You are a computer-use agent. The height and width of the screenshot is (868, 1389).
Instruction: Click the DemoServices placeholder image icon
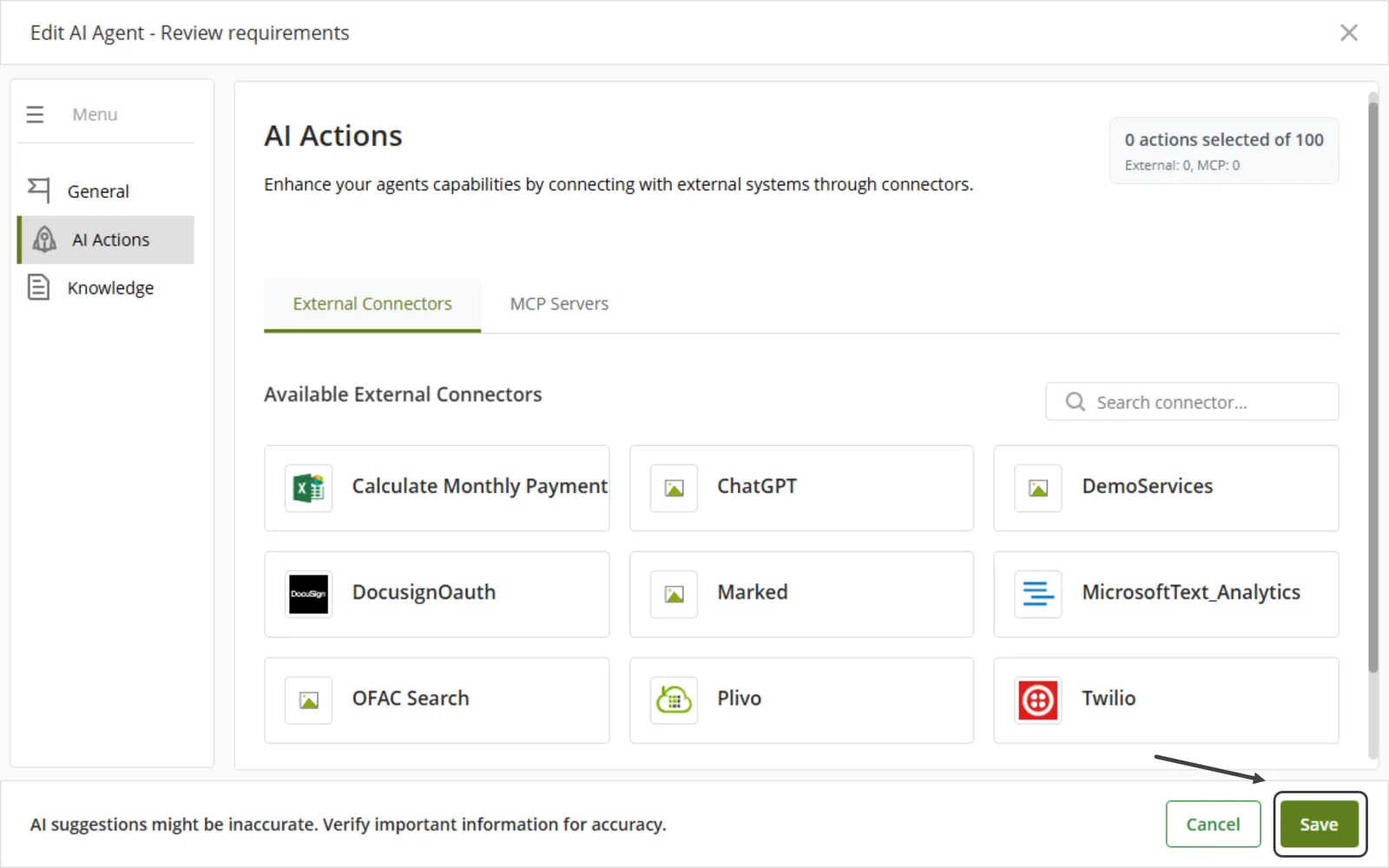coord(1038,488)
